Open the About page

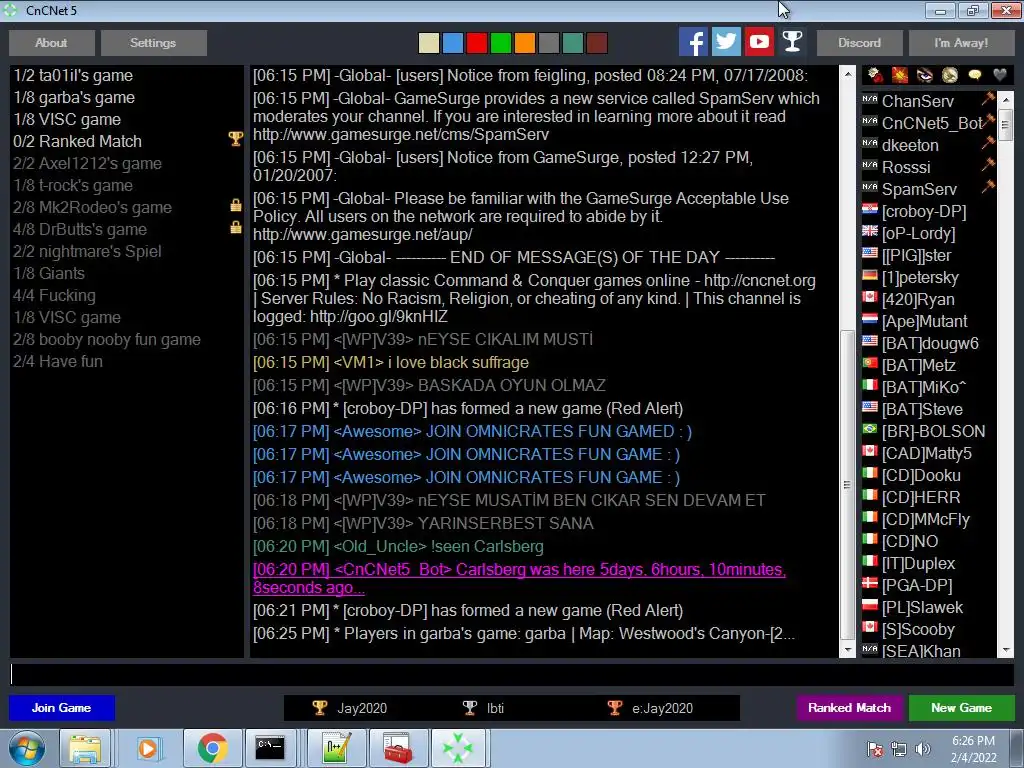pos(52,42)
